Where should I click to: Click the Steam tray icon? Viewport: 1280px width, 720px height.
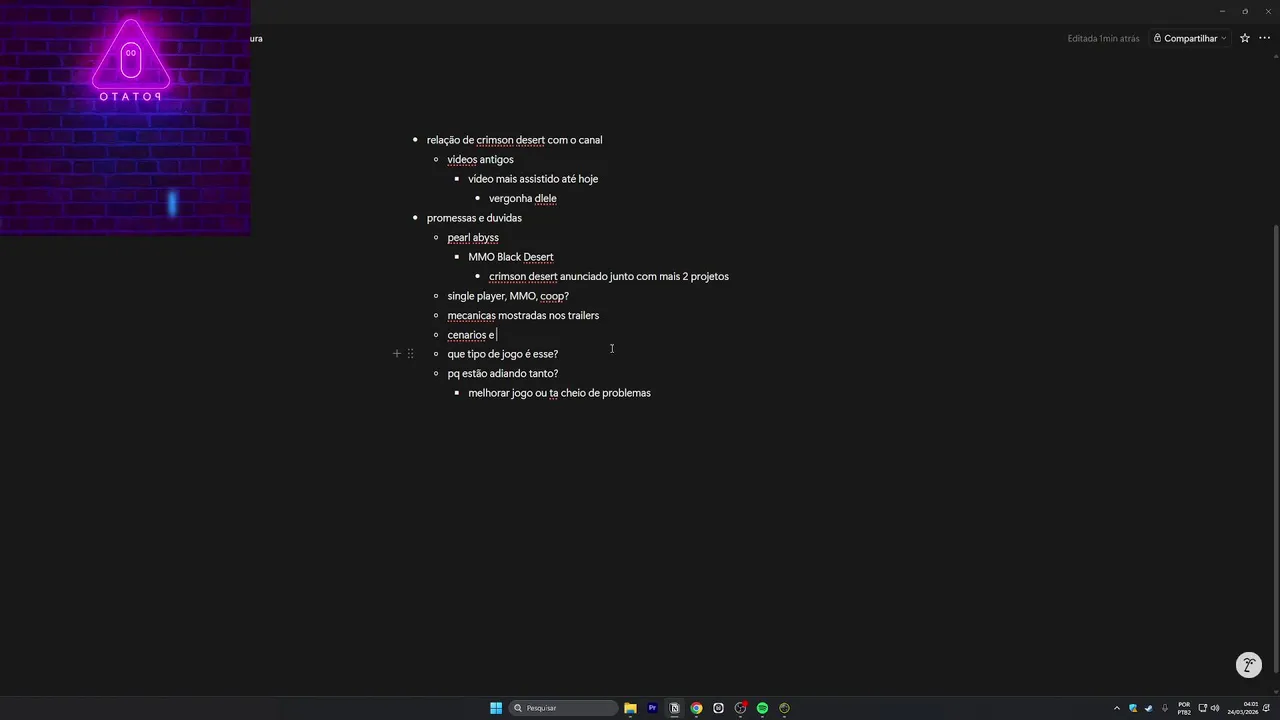click(1148, 708)
